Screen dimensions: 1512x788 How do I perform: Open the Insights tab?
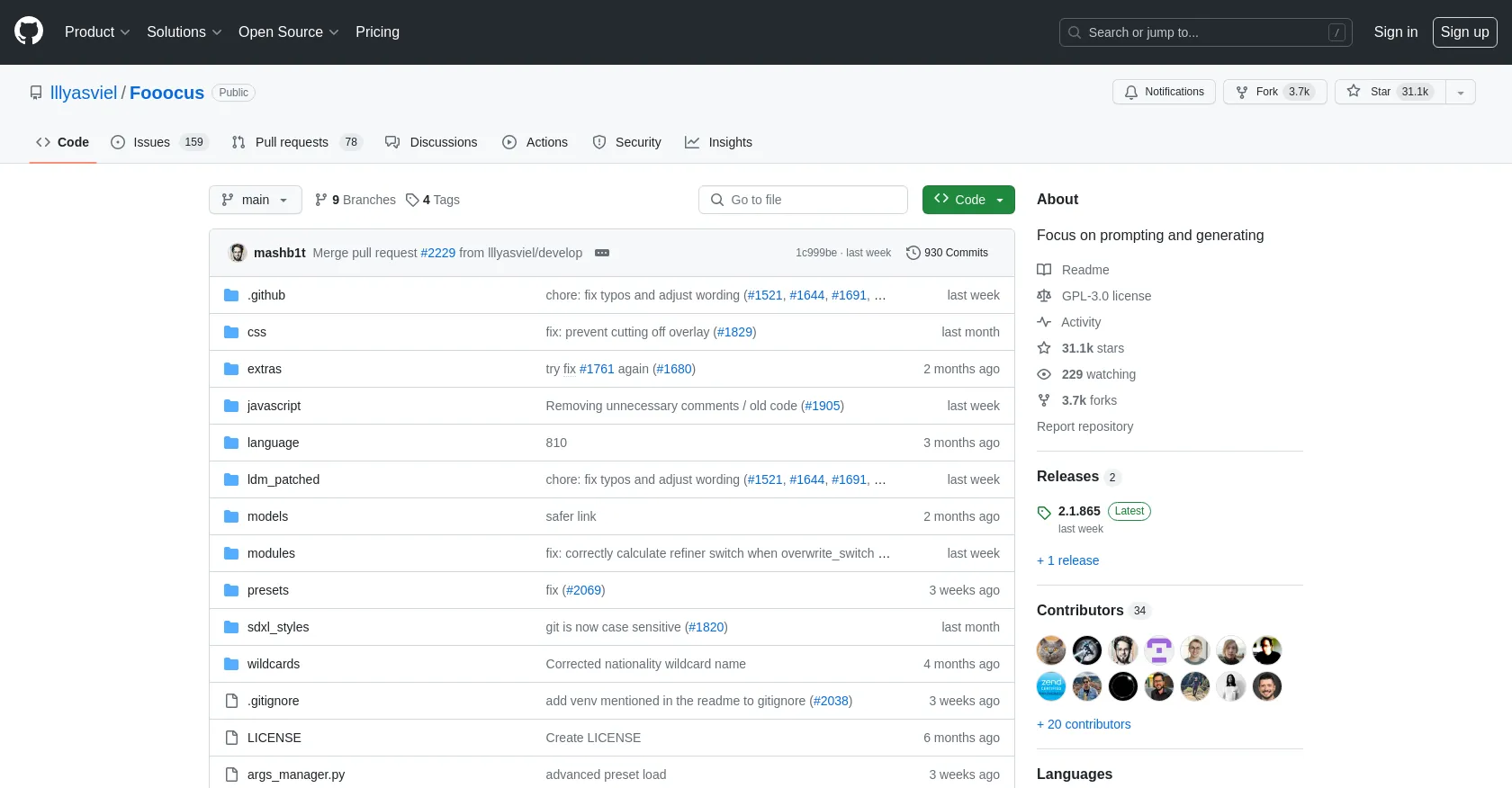pos(718,142)
